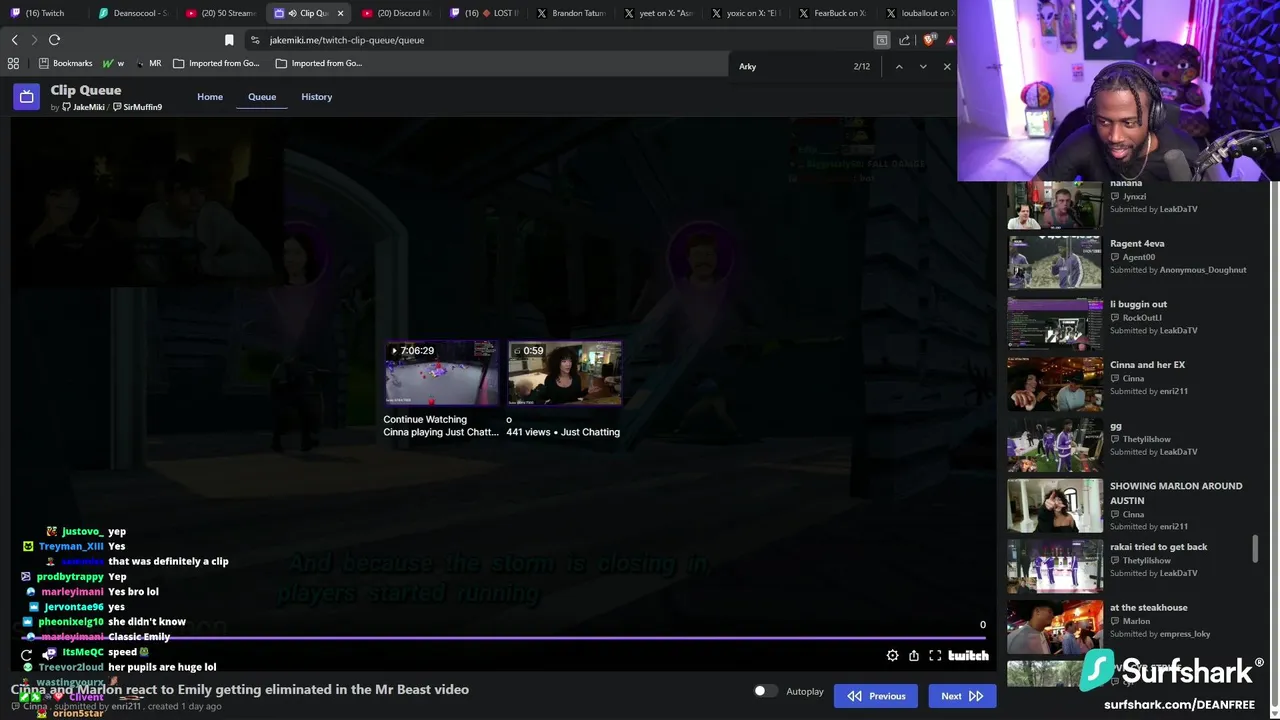Click the Cinna playing Just Chatt... caption

pos(441,432)
